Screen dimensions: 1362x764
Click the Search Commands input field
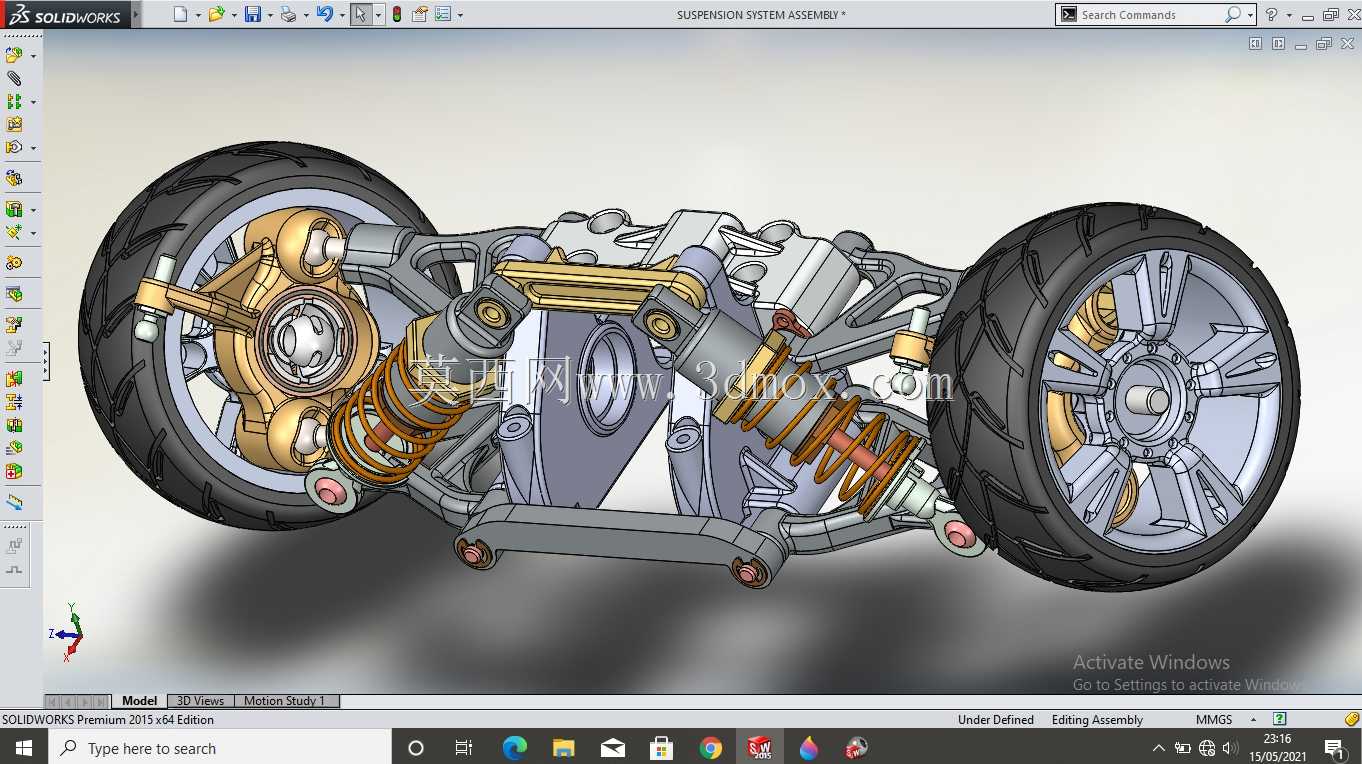(x=1150, y=14)
